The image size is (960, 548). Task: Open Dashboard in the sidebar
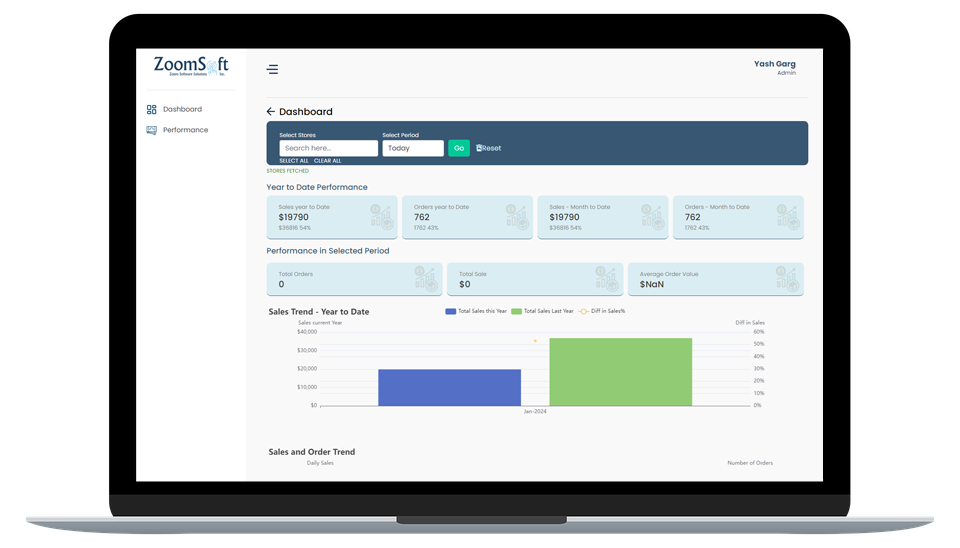click(x=182, y=110)
